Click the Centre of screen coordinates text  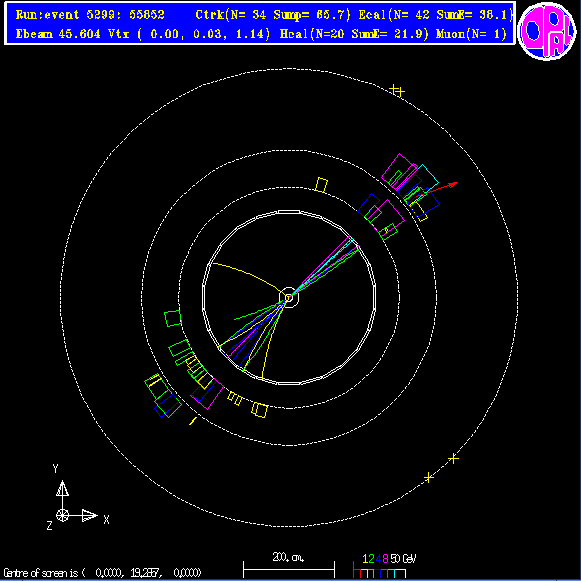pos(102,572)
